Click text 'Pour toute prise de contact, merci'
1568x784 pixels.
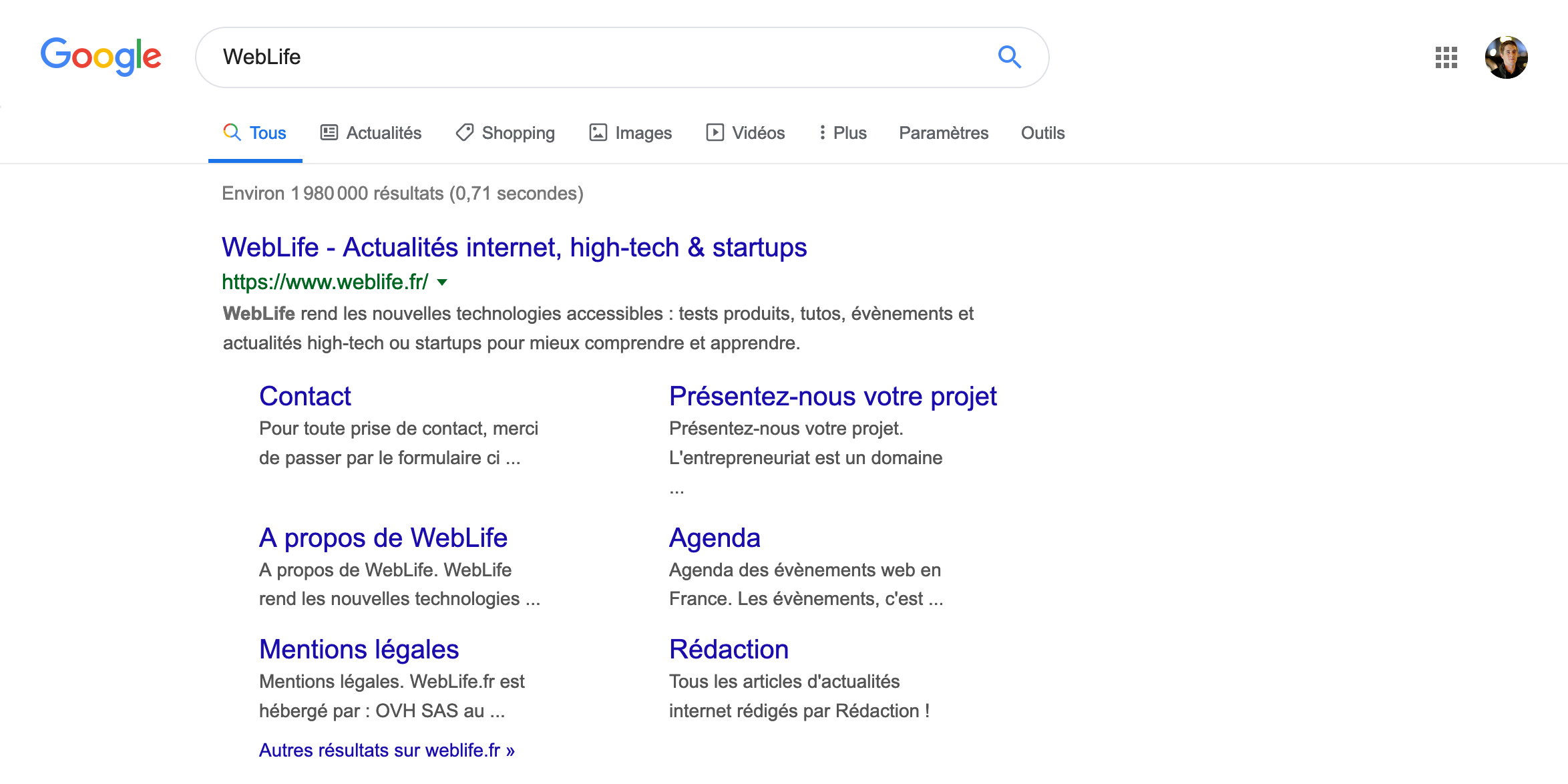coord(399,428)
